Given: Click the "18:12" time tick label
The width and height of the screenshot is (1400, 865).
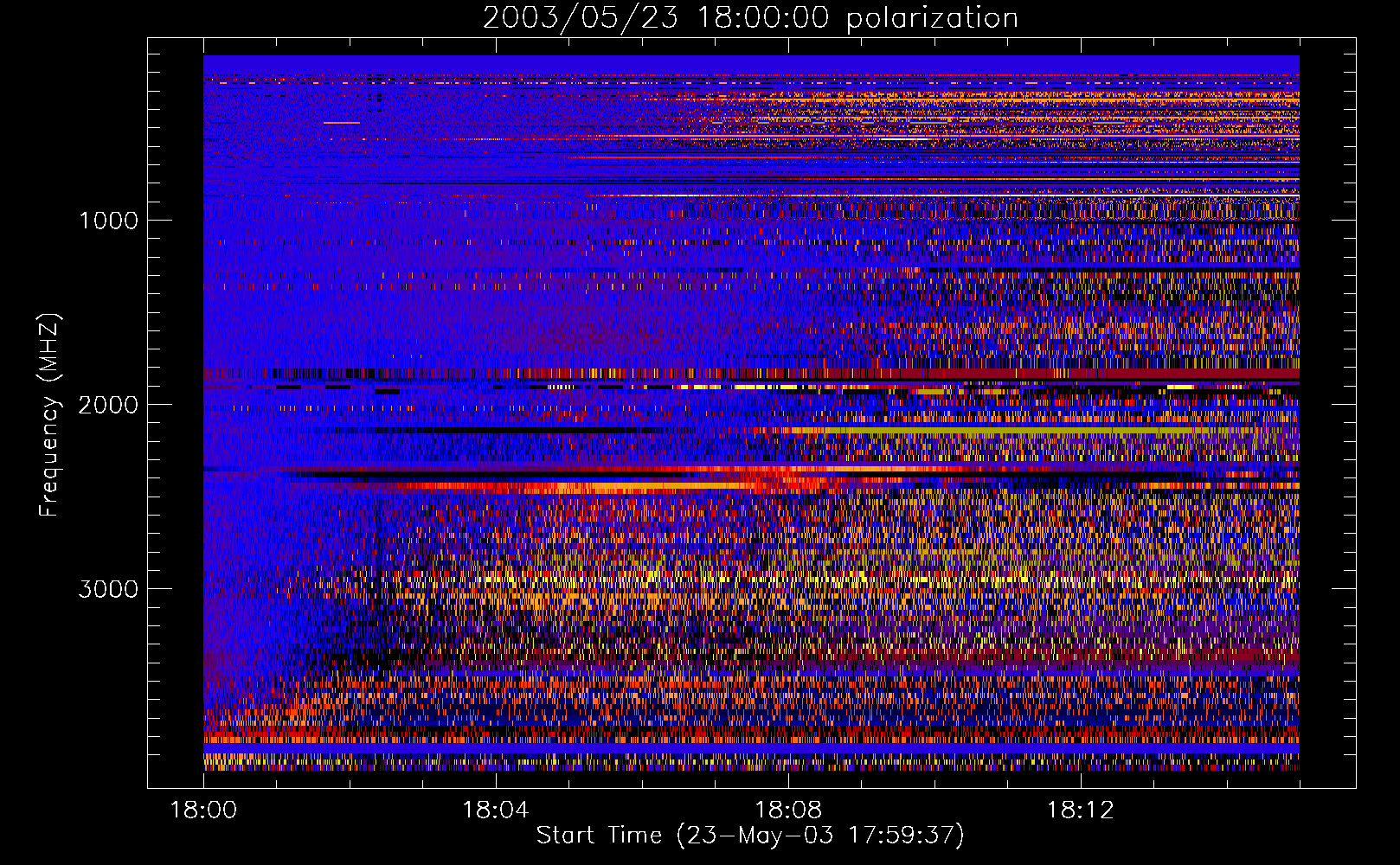Looking at the screenshot, I should pyautogui.click(x=1080, y=811).
